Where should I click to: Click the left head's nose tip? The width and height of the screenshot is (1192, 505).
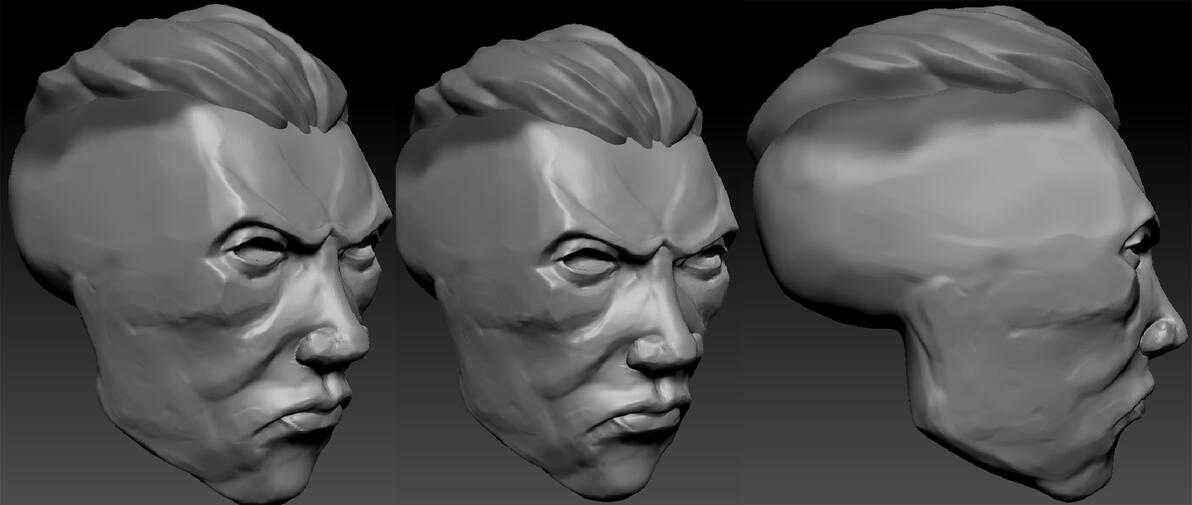click(x=334, y=346)
